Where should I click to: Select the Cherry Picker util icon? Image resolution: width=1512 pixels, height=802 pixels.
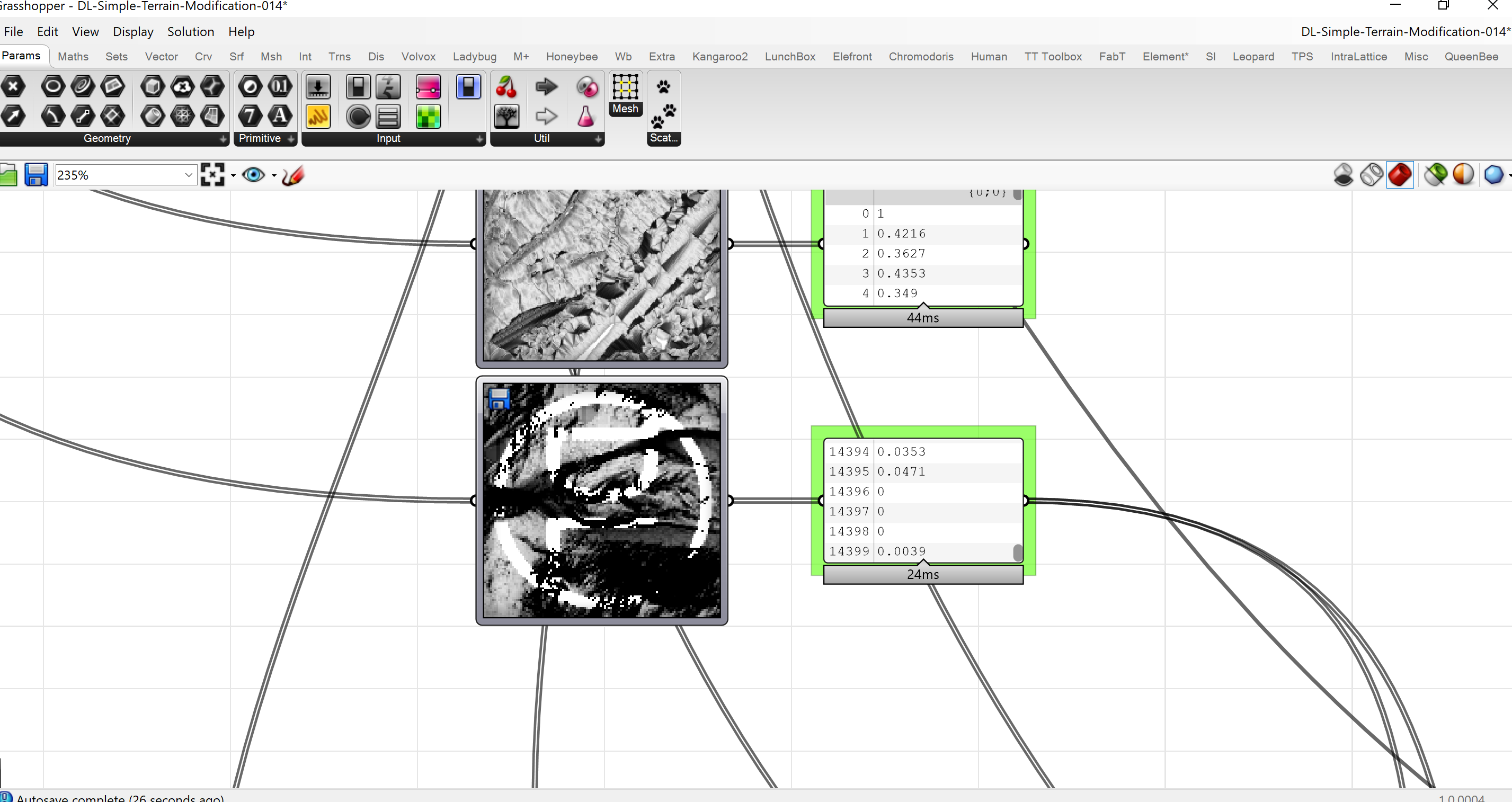[x=506, y=87]
